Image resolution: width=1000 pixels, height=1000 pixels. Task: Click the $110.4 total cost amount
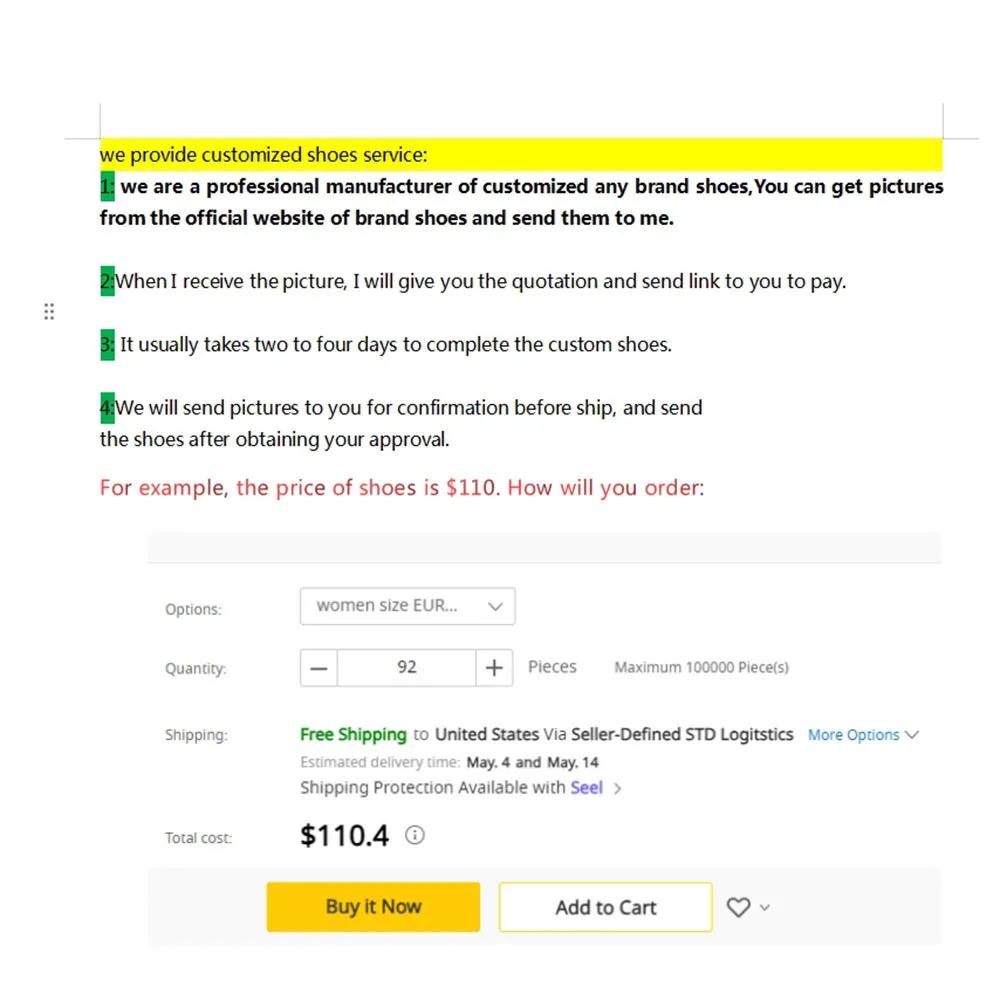click(344, 836)
